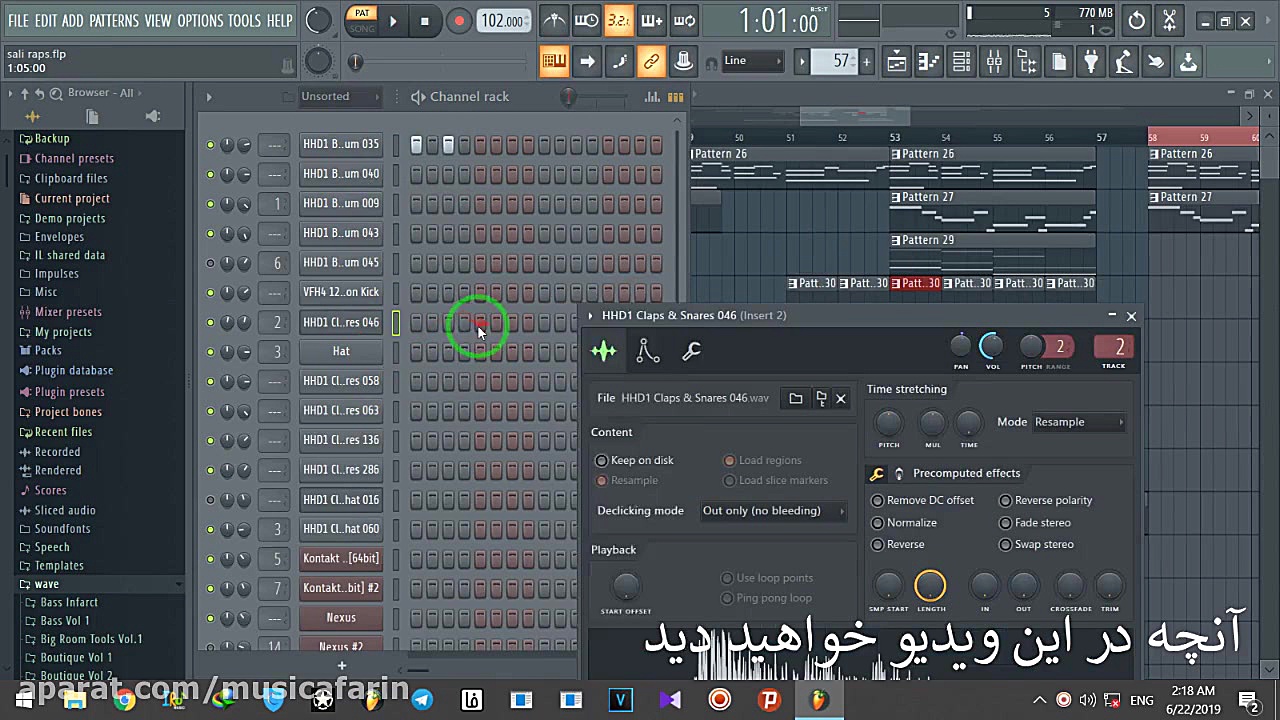Viewport: 1280px width, 720px height.
Task: Open the Channel rack options arrow menu
Action: (x=208, y=97)
